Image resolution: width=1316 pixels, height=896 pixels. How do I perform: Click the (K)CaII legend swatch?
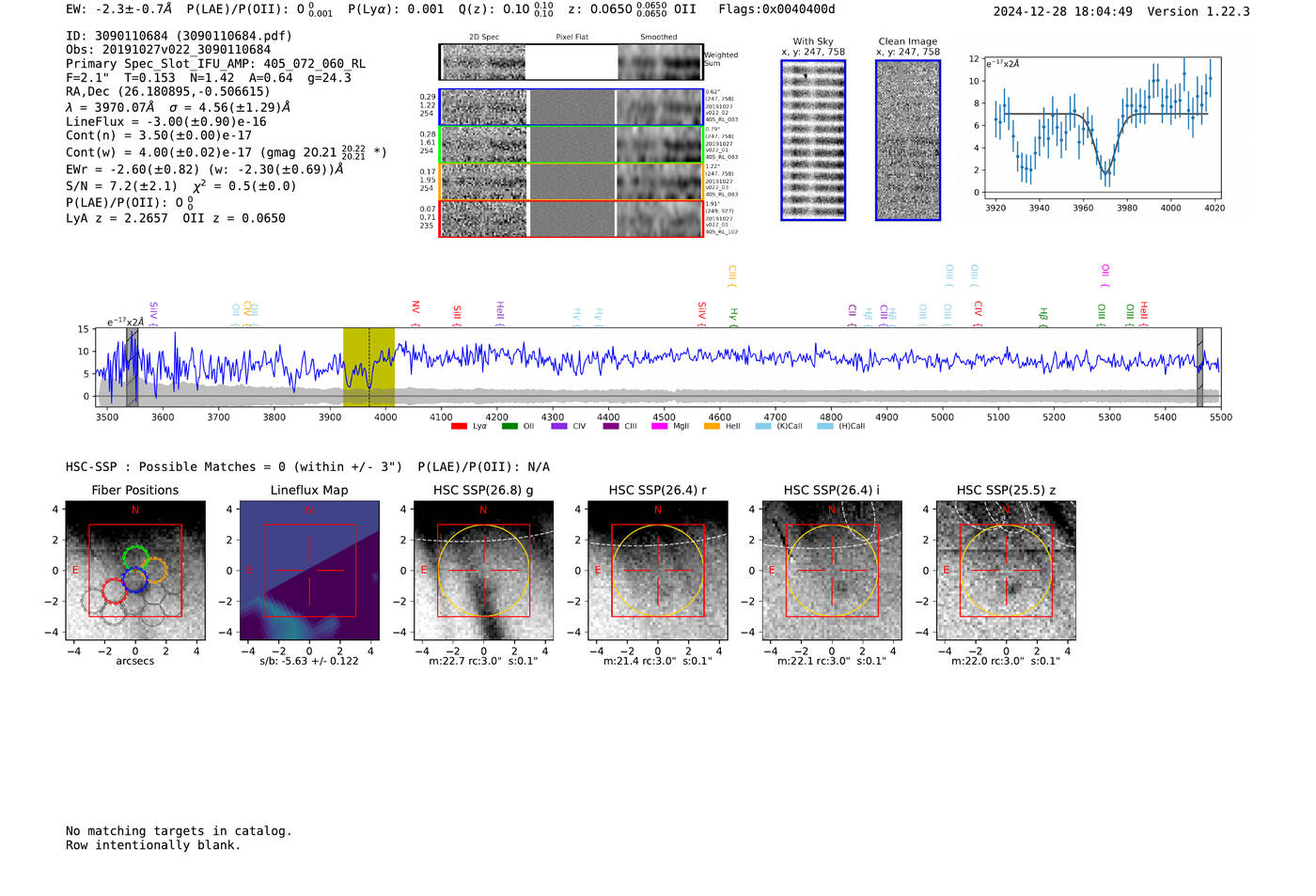763,427
